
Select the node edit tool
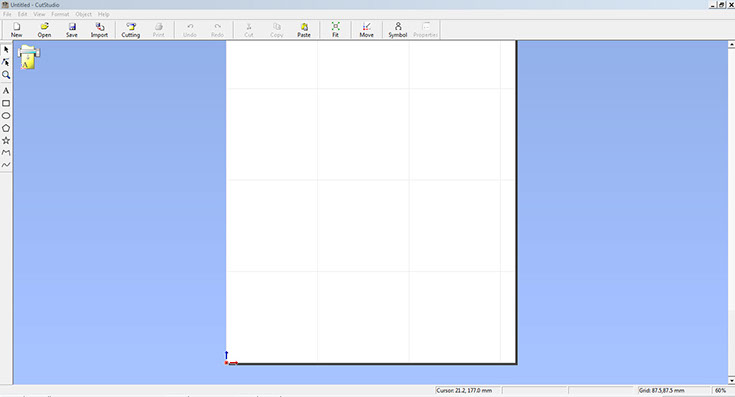pos(6,62)
